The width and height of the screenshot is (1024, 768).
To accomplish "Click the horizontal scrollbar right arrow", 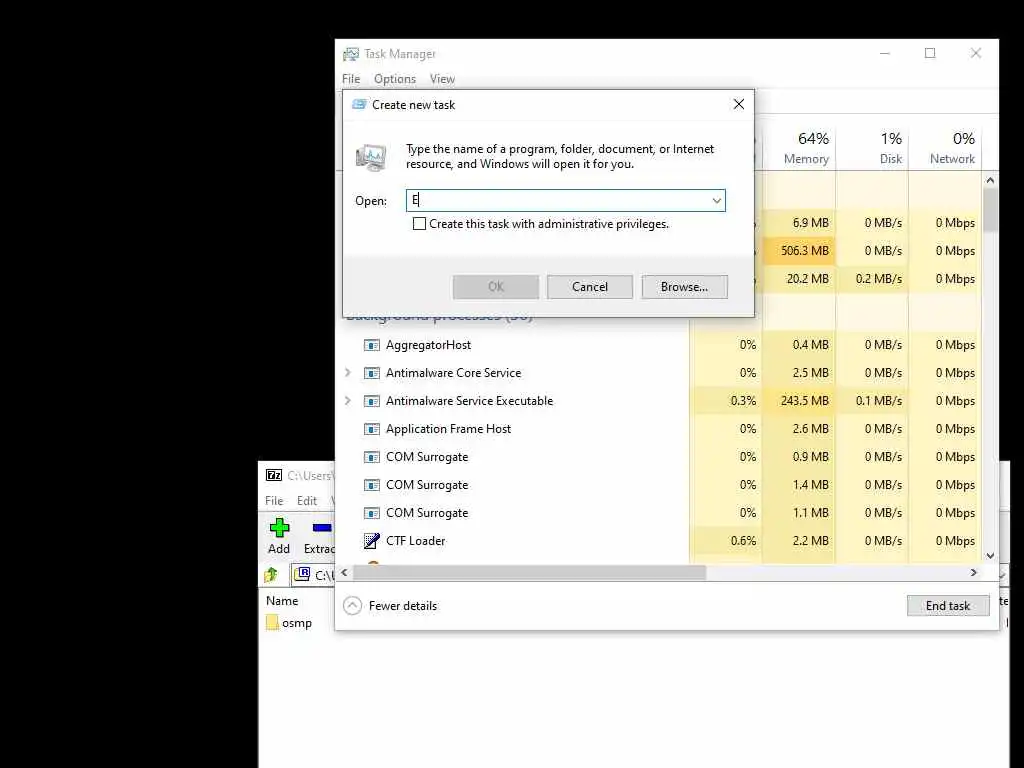I will 974,573.
